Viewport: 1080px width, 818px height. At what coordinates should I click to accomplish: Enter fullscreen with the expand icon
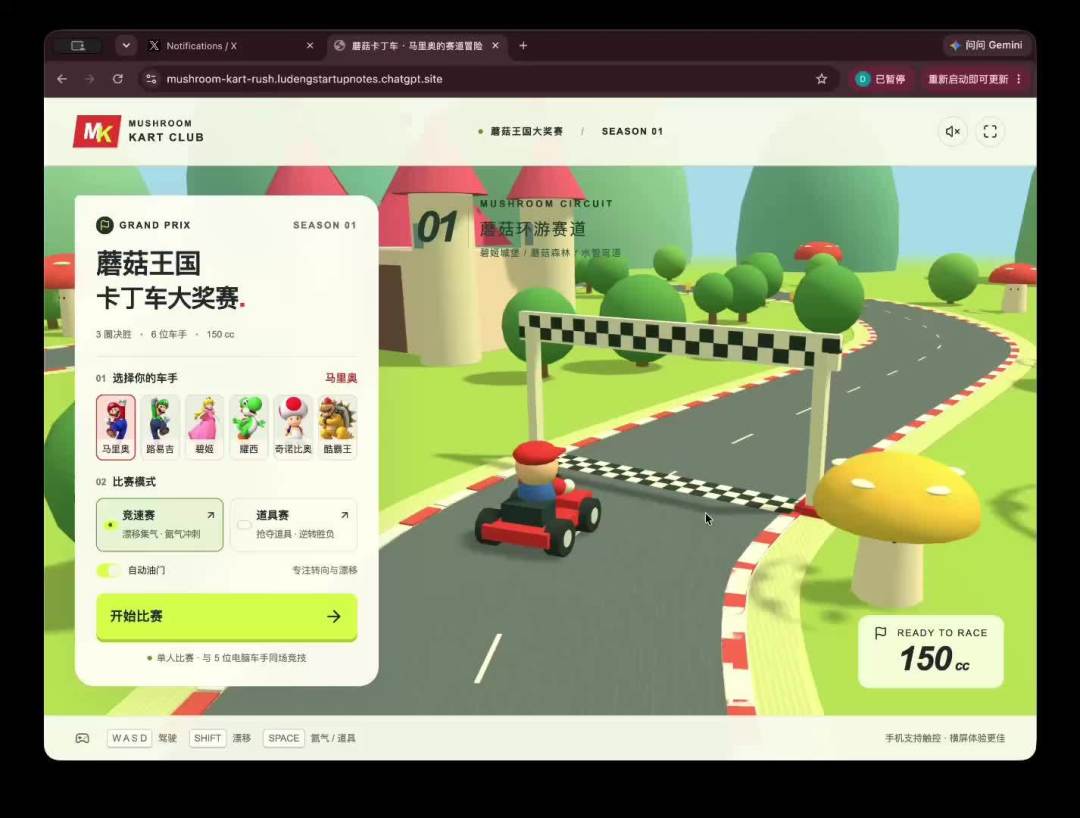coord(990,132)
